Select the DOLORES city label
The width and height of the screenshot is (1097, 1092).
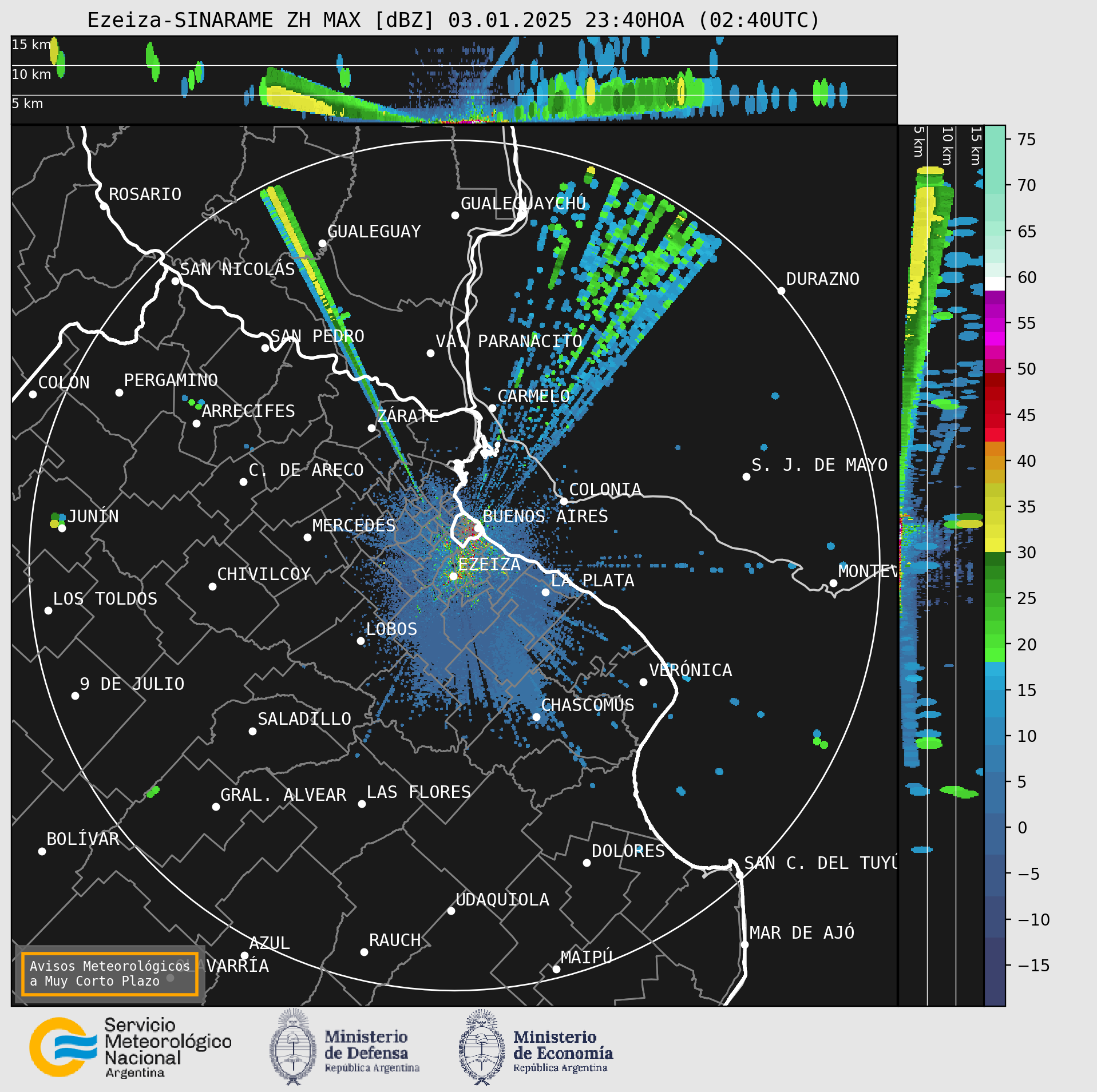coord(628,851)
